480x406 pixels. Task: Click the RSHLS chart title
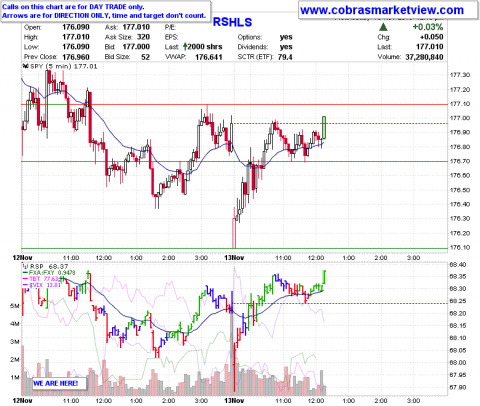[232, 22]
